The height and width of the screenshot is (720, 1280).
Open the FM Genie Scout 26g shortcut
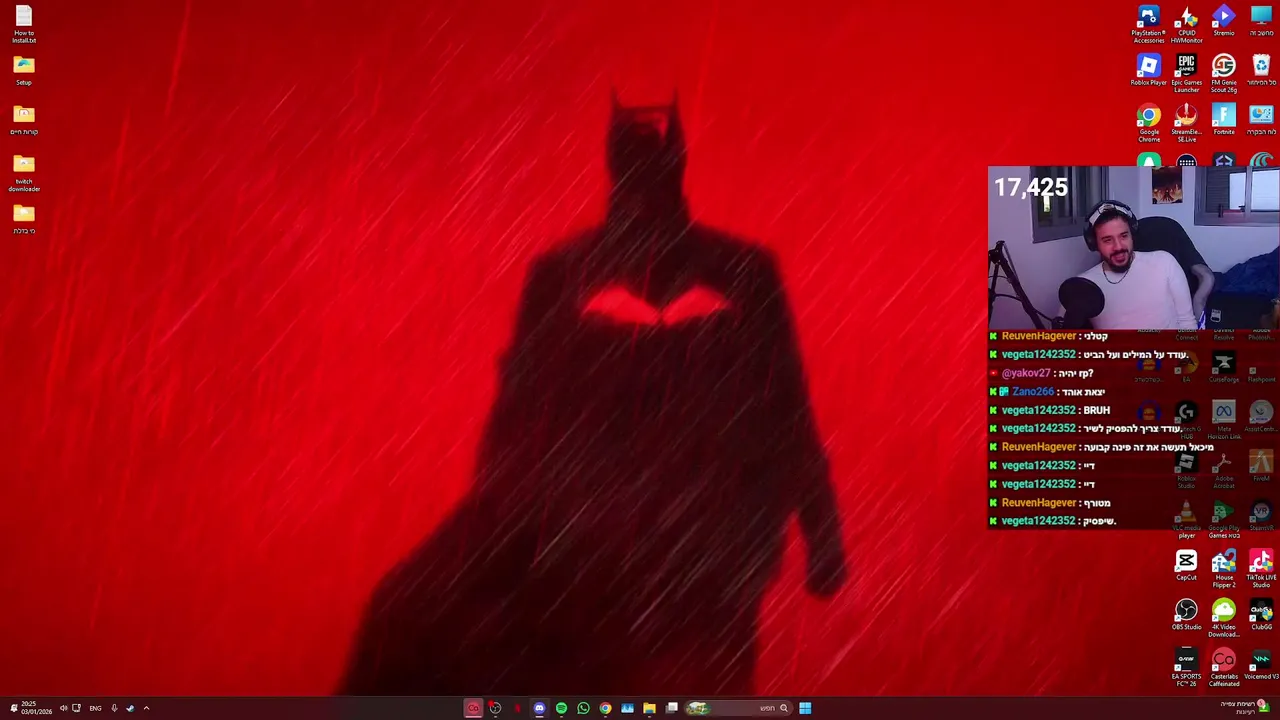coord(1223,73)
